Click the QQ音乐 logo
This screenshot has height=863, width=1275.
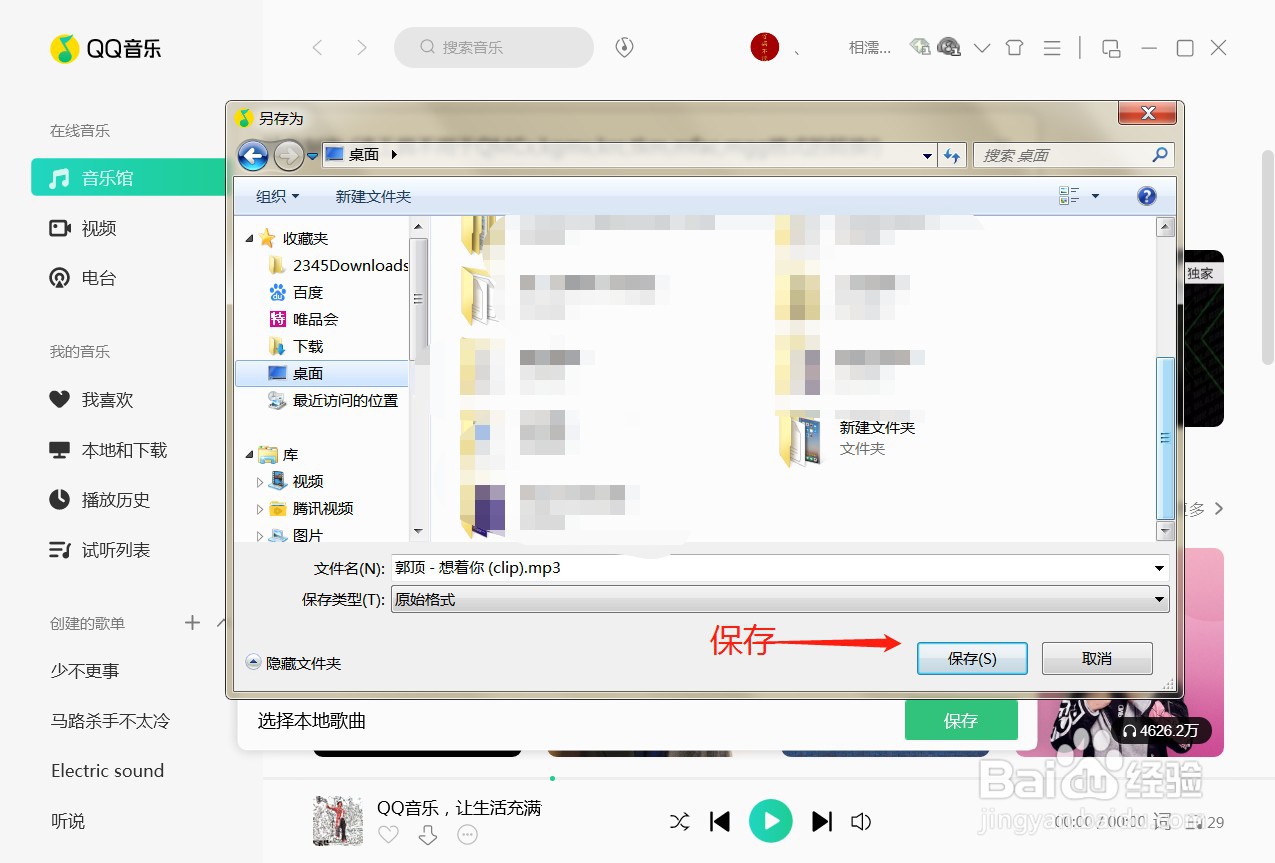point(105,48)
